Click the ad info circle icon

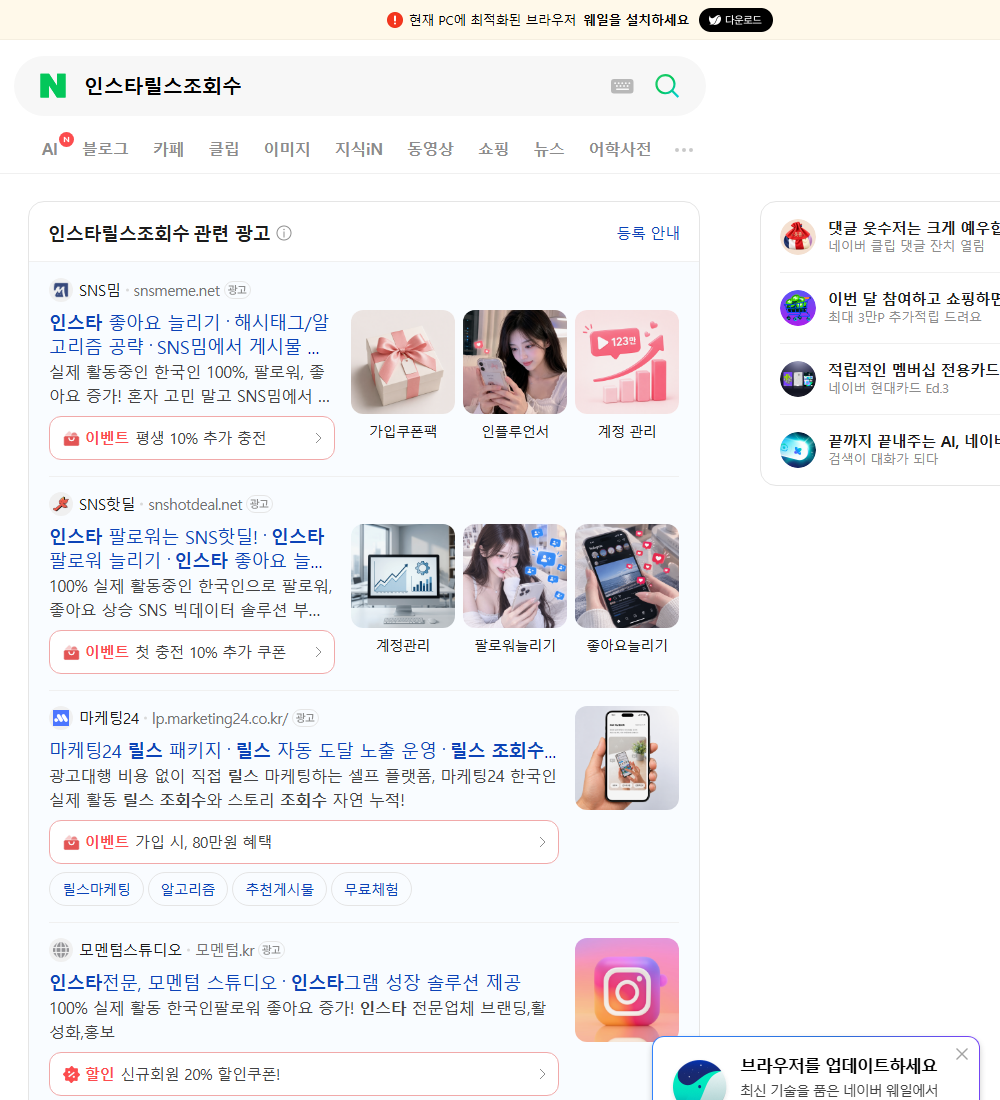pos(284,233)
